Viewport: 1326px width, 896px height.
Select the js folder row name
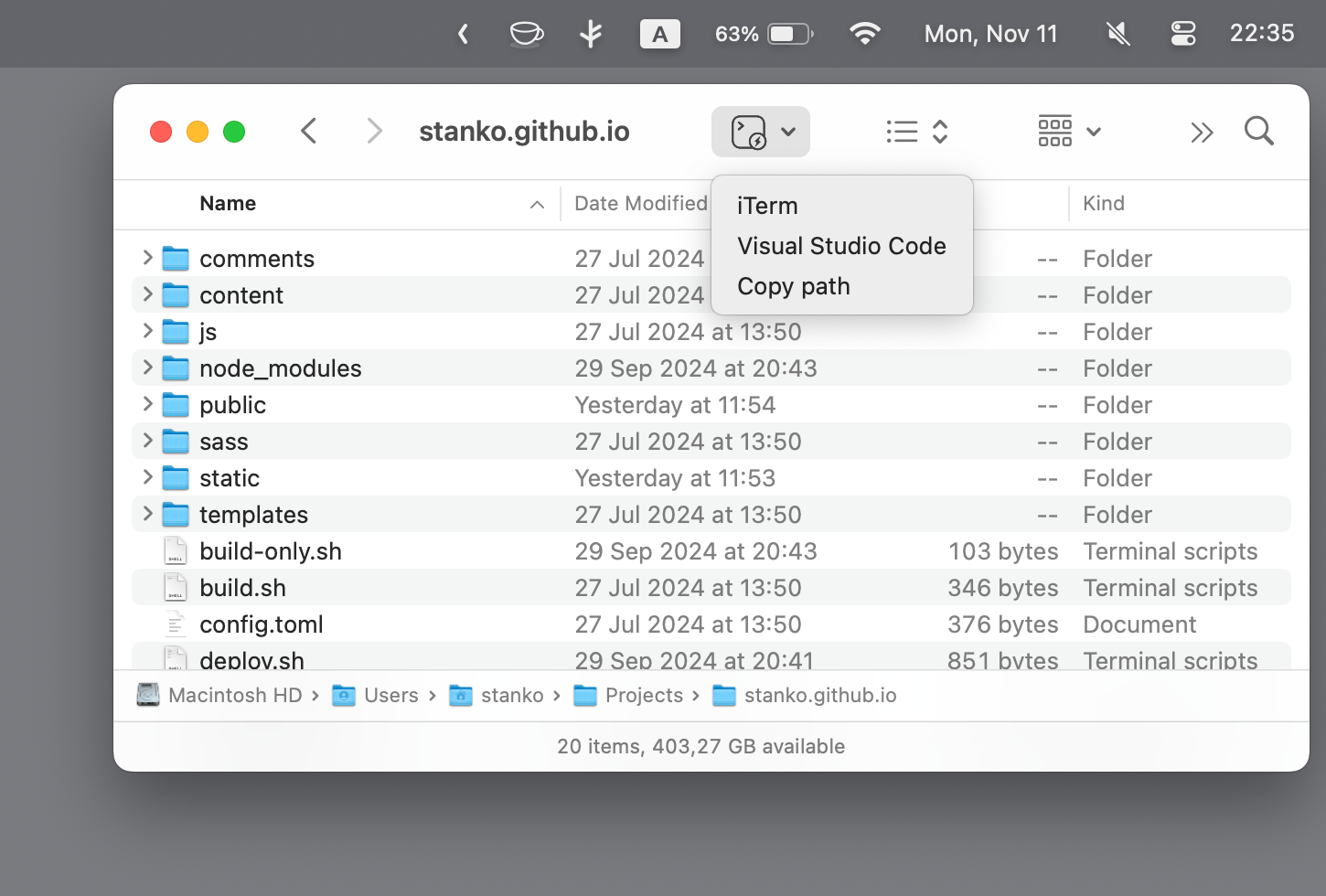(x=209, y=332)
